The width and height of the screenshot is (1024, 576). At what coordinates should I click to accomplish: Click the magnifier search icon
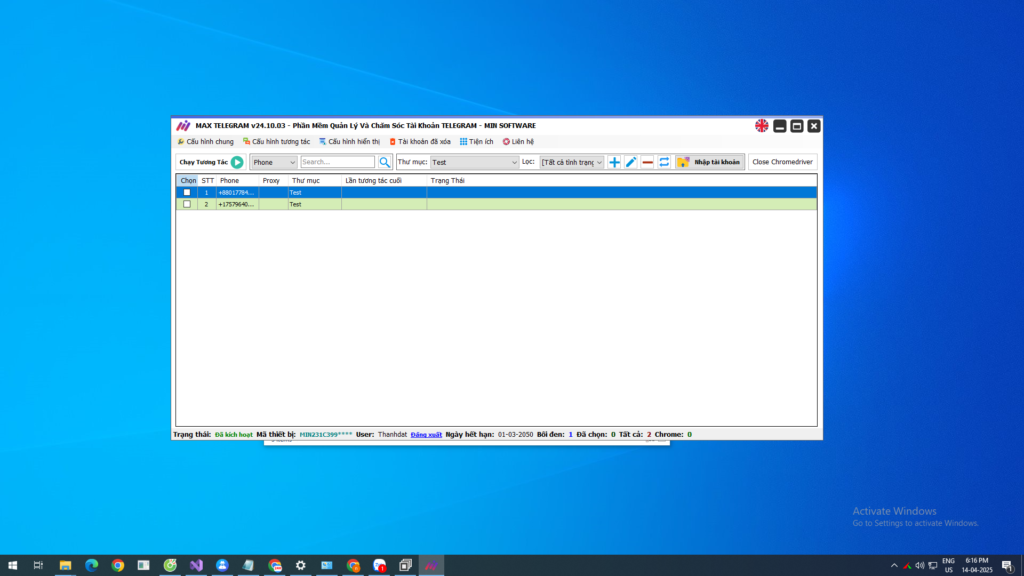[x=384, y=162]
